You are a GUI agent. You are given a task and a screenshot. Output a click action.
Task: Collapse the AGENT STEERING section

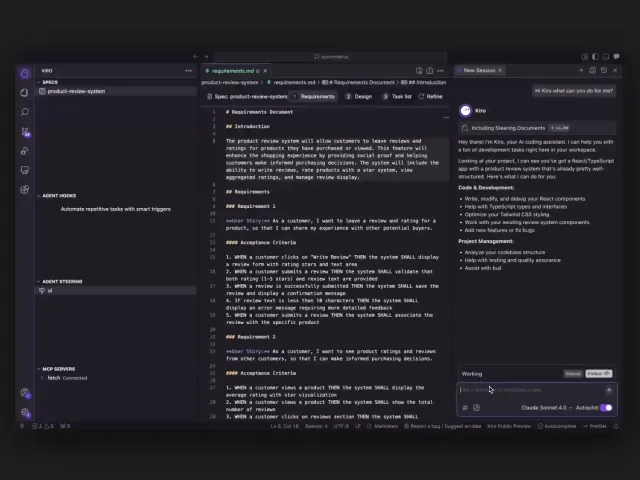62,282
